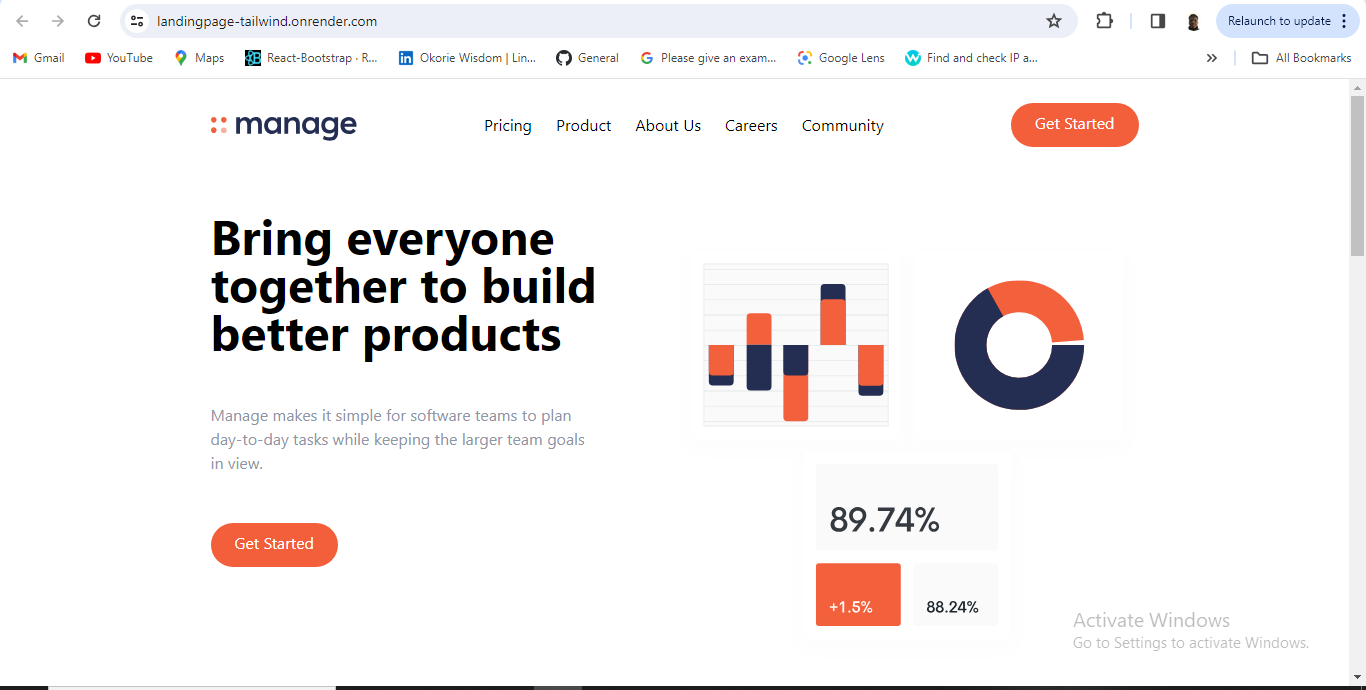Screen dimensions: 1366x690
Task: Select the Community nav link
Action: 843,126
